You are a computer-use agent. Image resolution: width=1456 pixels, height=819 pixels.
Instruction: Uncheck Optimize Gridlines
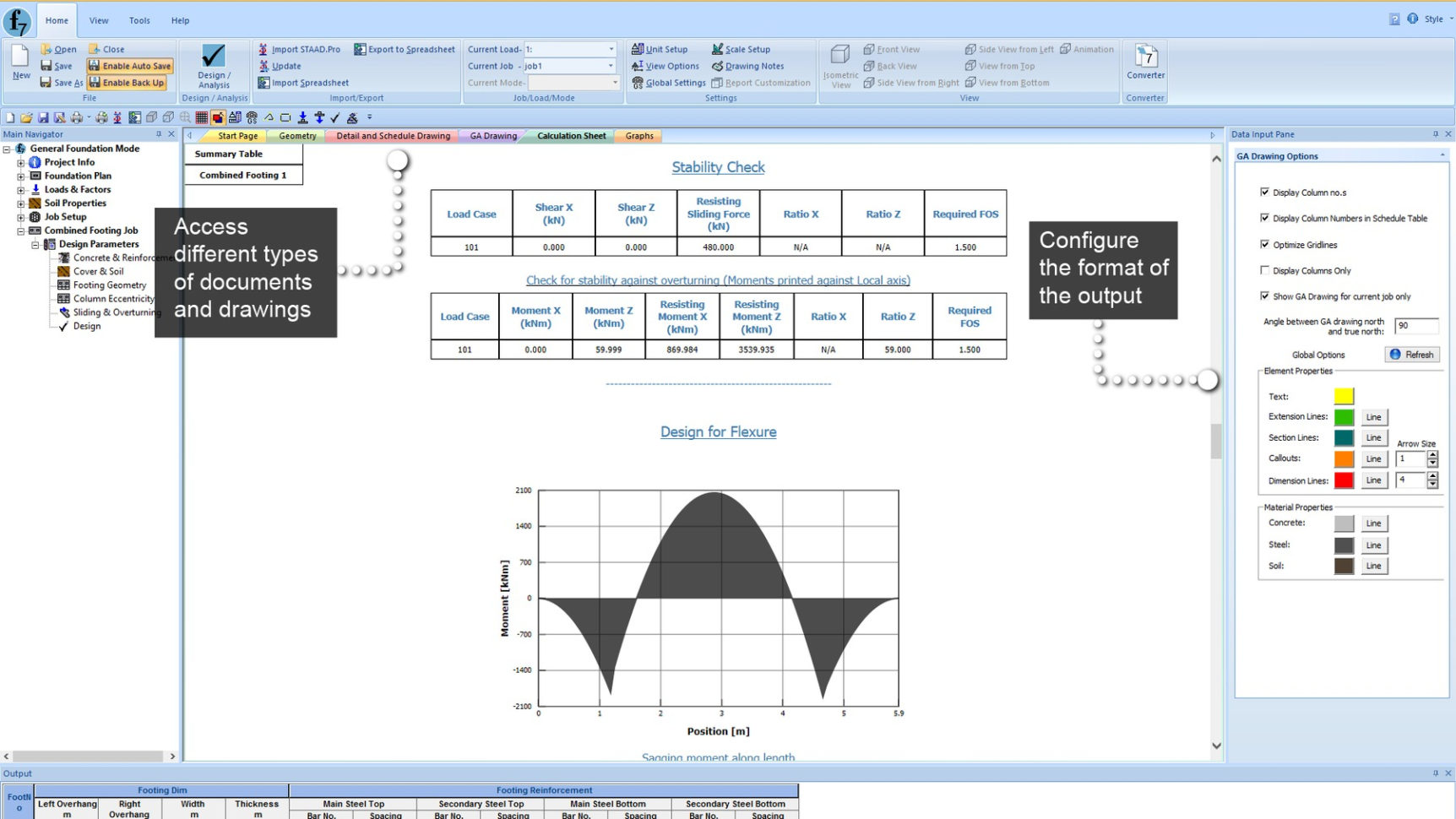pyautogui.click(x=1265, y=244)
